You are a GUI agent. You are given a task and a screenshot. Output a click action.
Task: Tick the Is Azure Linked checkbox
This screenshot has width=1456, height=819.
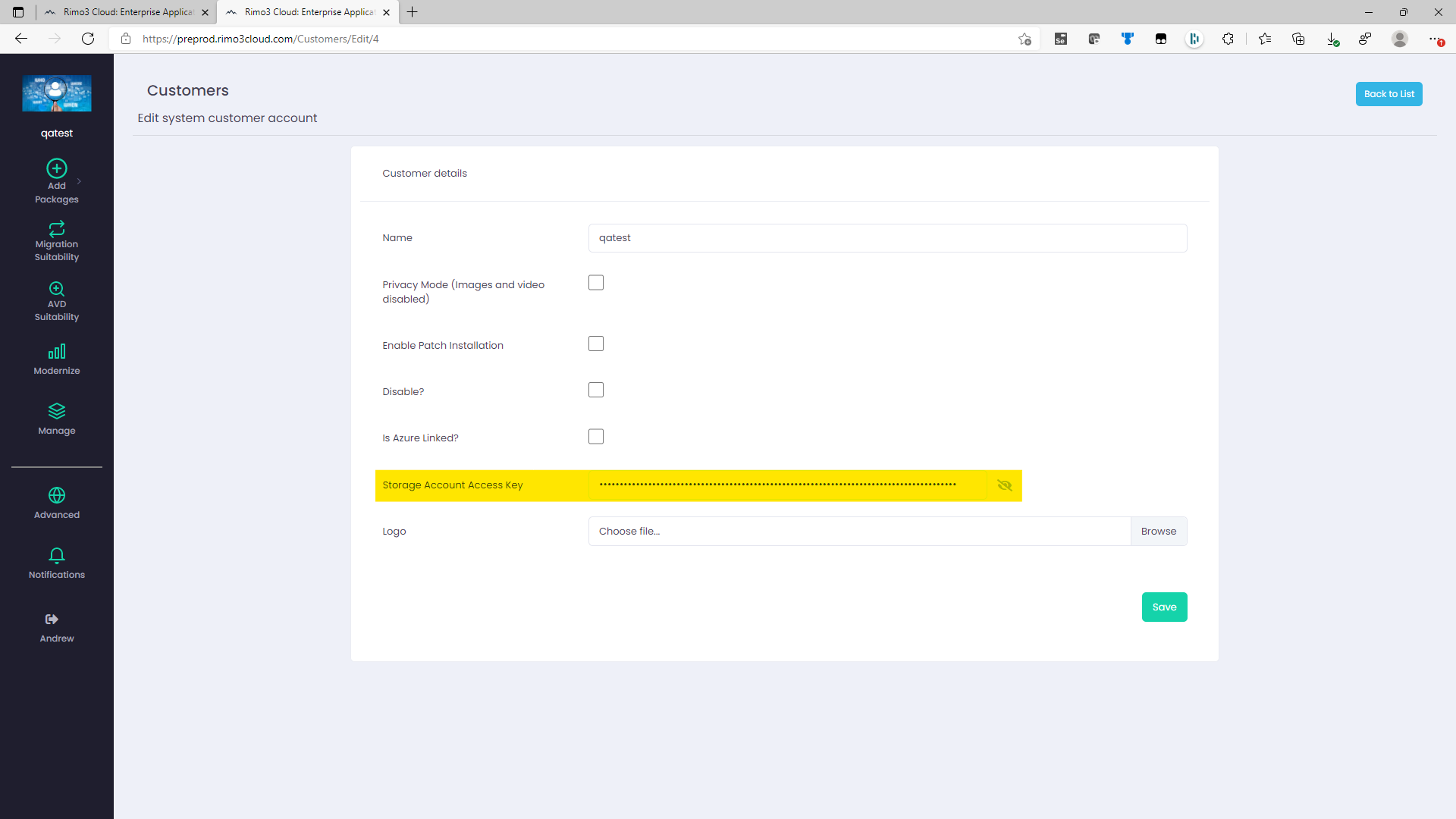coord(596,437)
